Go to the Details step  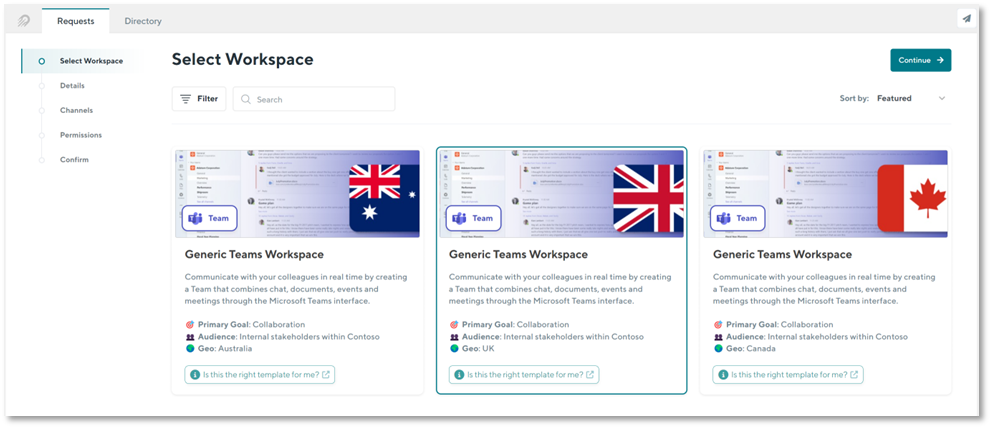click(x=72, y=86)
